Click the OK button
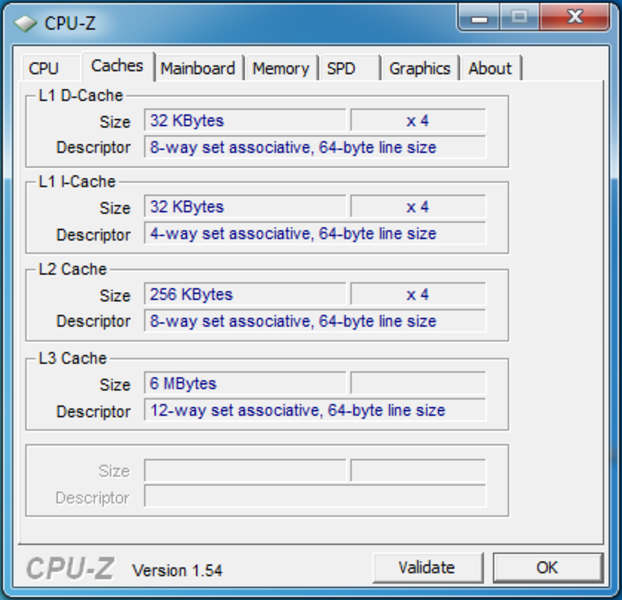This screenshot has height=600, width=622. coord(547,567)
